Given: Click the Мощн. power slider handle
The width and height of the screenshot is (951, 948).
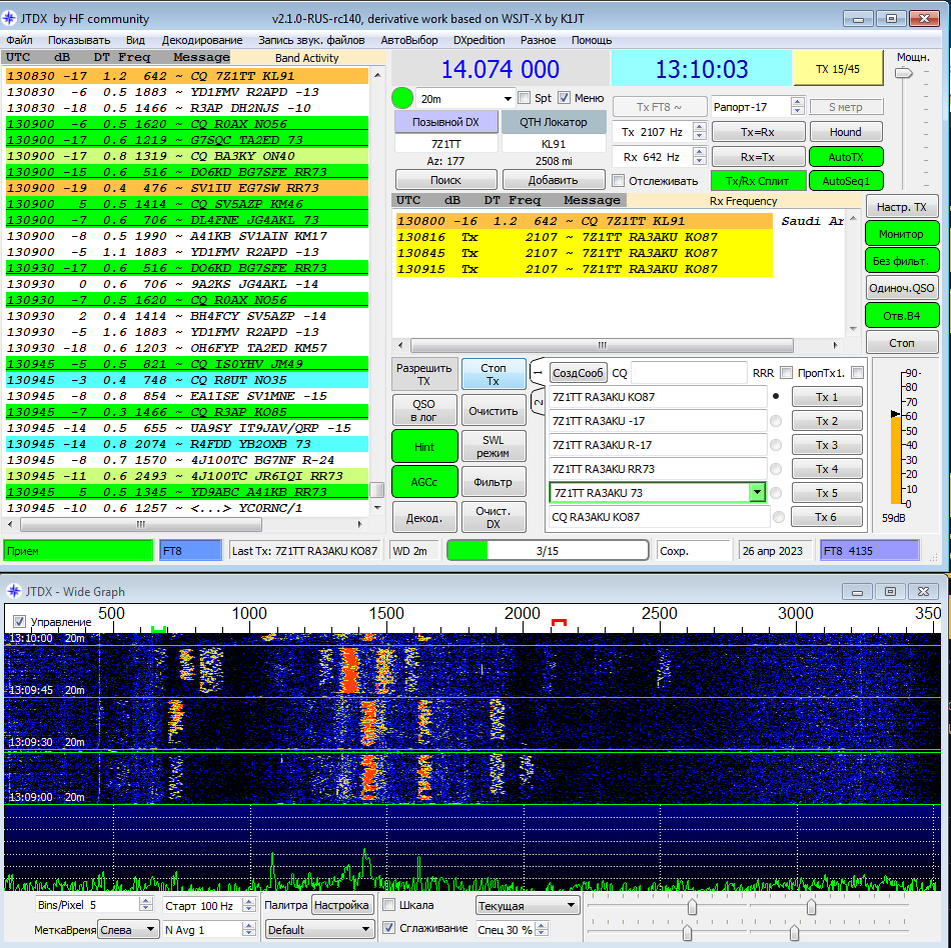Looking at the screenshot, I should coord(904,73).
